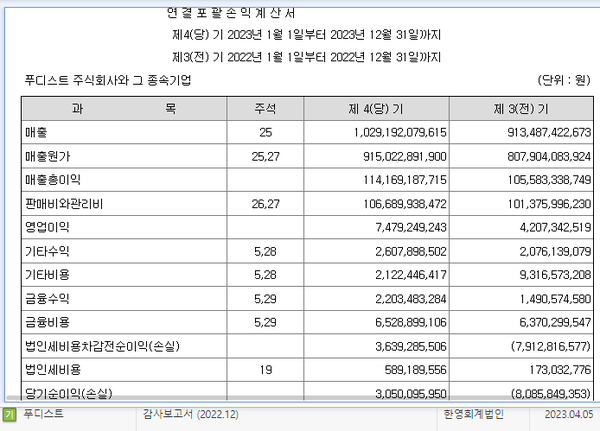
Task: Click the value 4,207,342,519
Action: 555,228
